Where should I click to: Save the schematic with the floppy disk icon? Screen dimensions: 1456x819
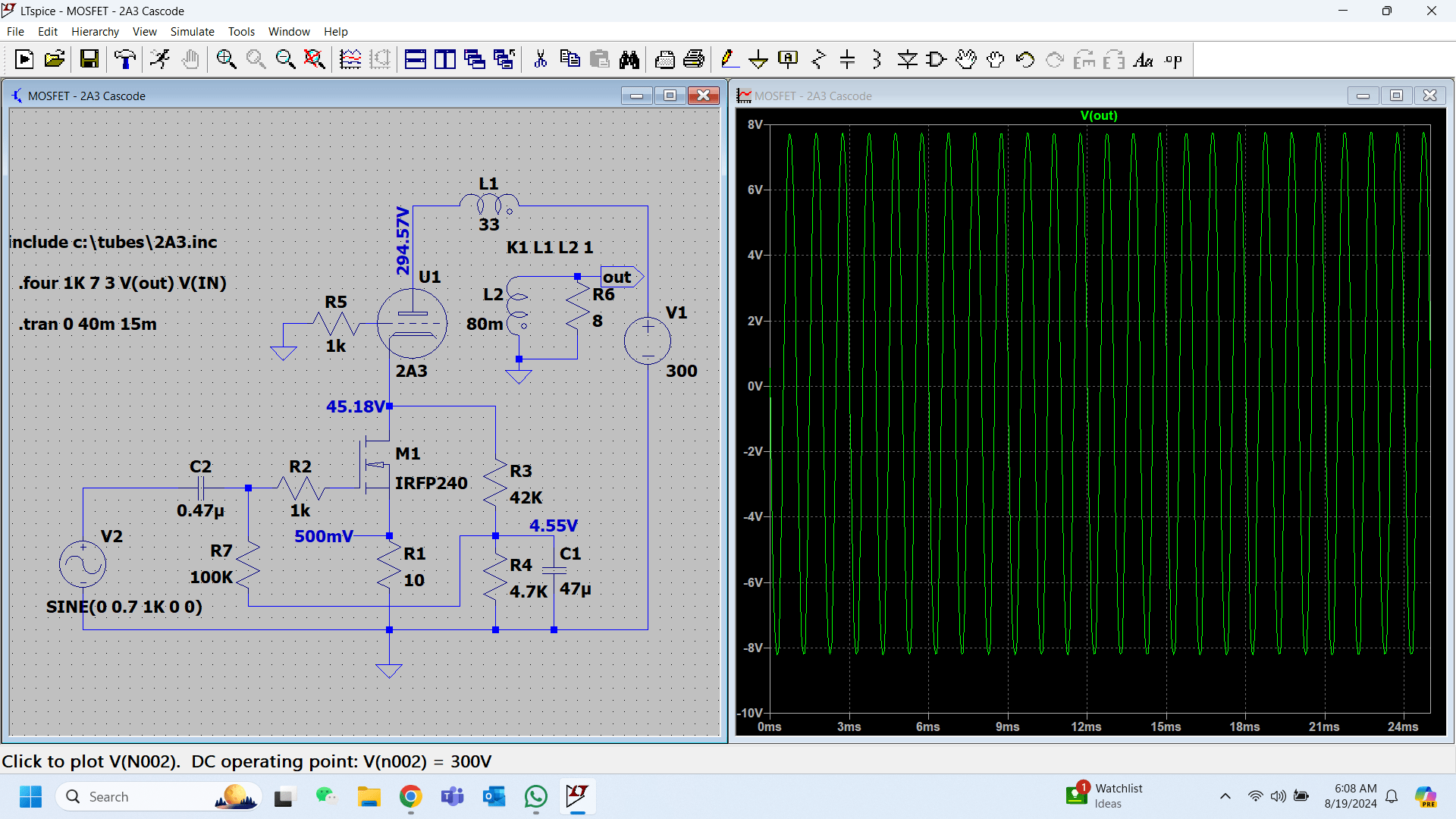(89, 59)
